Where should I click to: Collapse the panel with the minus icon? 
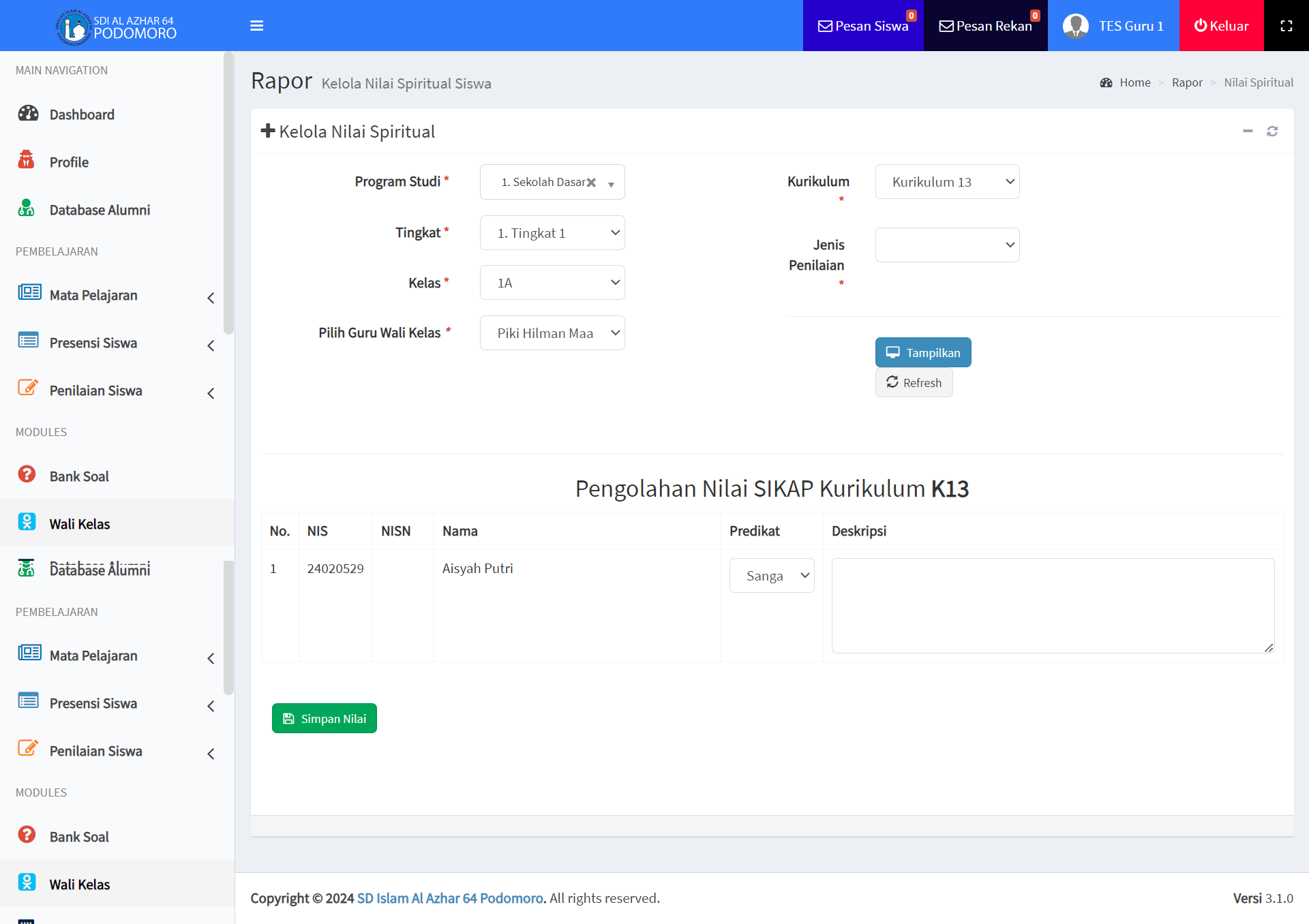click(x=1248, y=131)
